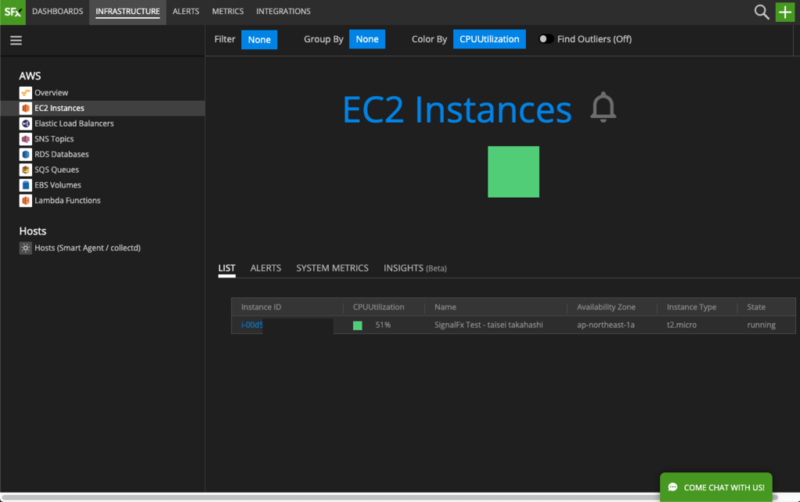Viewport: 800px width, 502px height.
Task: Select the Infrastructure top menu
Action: click(128, 11)
